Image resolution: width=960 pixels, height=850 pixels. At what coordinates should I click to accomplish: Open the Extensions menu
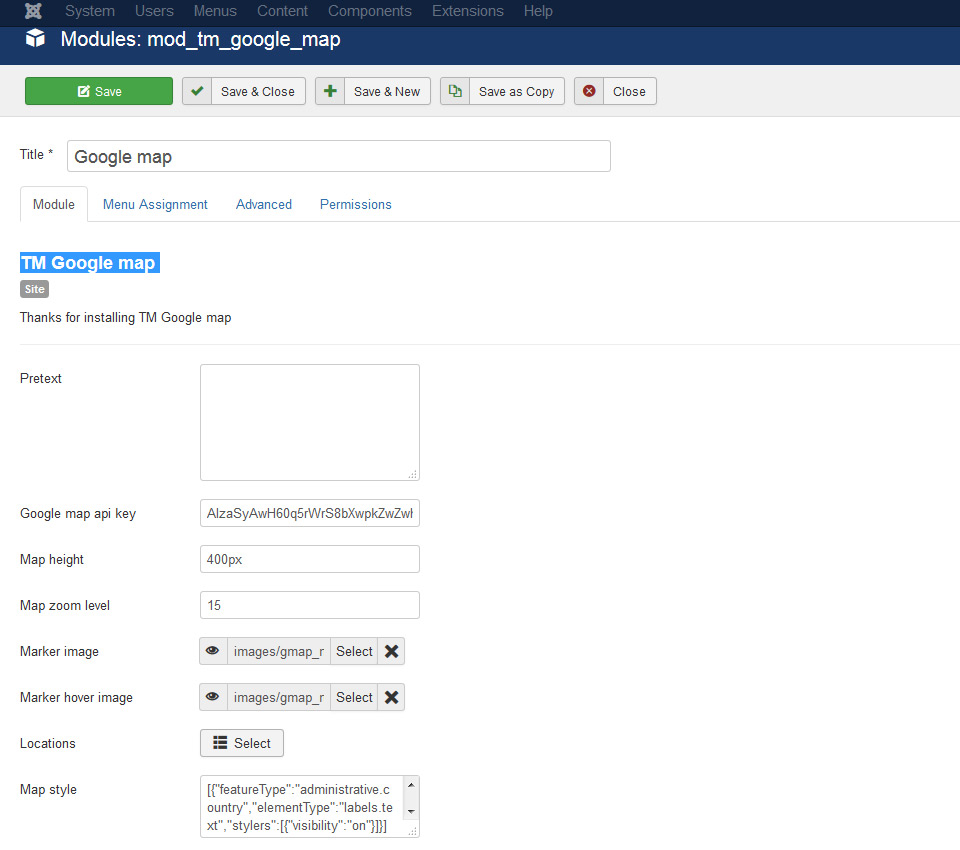coord(468,11)
